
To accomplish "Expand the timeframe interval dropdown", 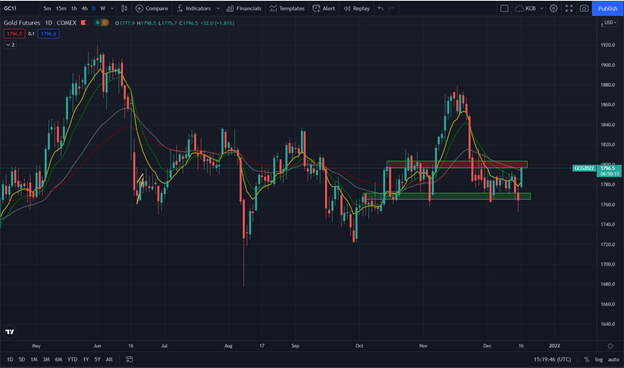I will [x=112, y=8].
